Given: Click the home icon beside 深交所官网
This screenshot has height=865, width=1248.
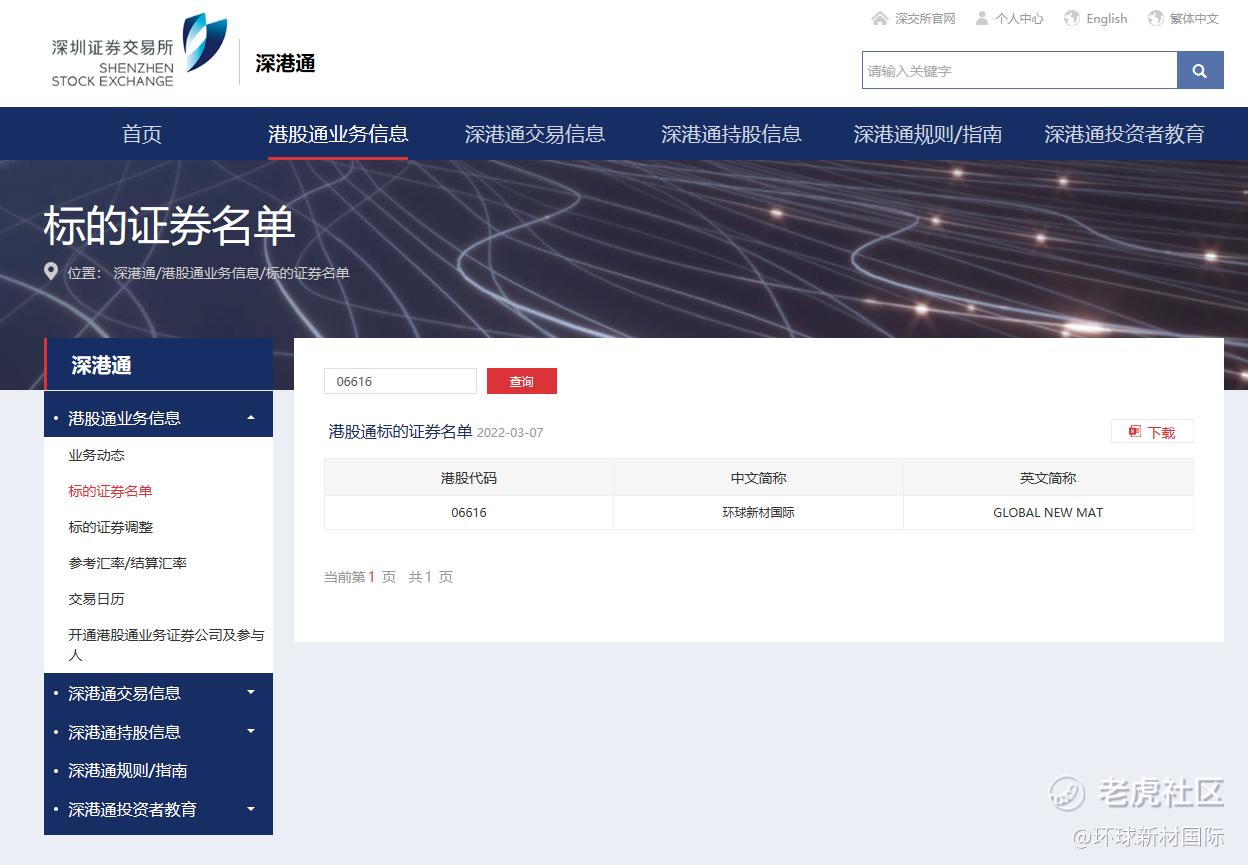Looking at the screenshot, I should tap(880, 18).
